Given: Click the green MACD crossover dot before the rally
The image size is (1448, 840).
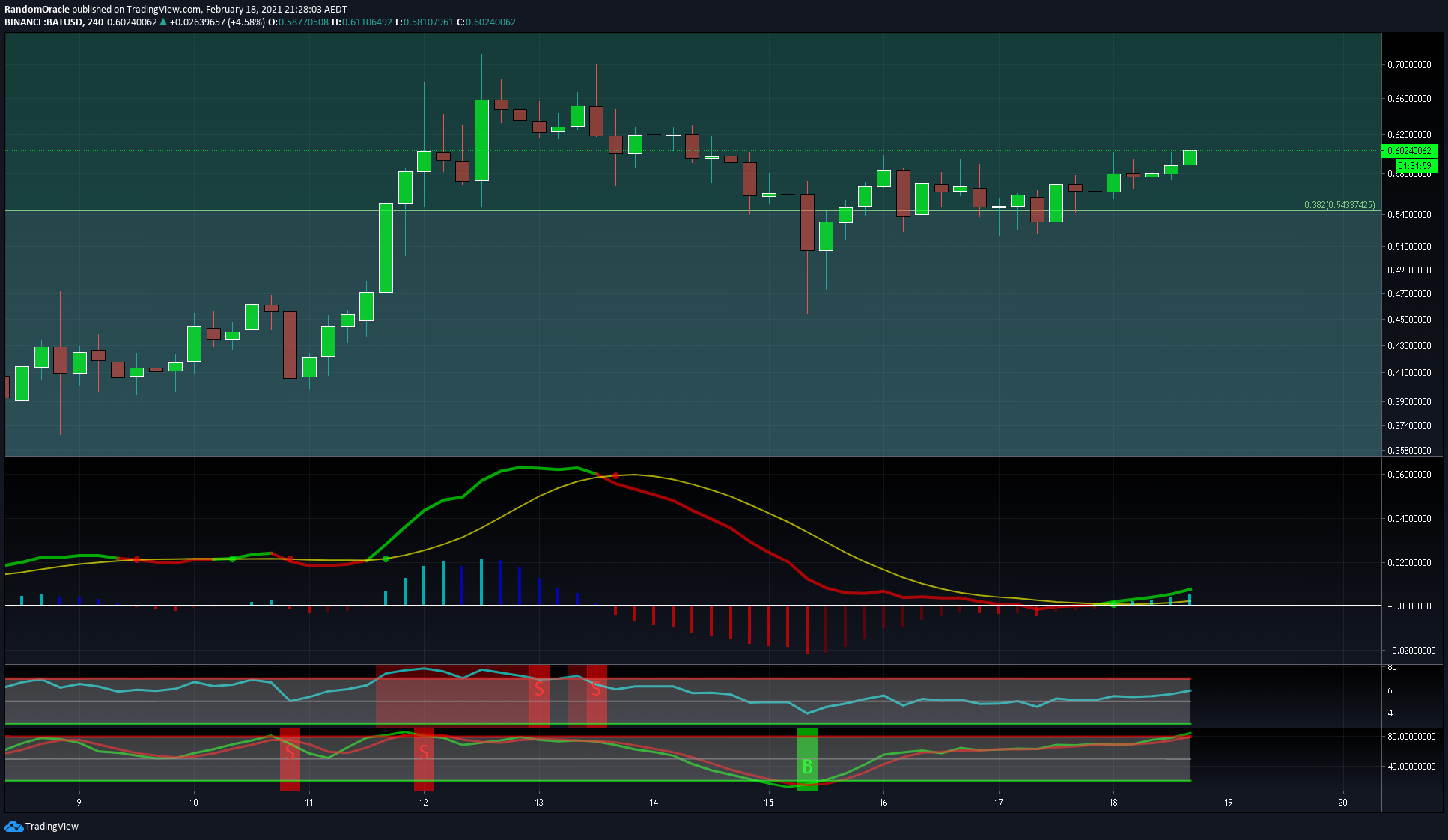Looking at the screenshot, I should pos(386,559).
